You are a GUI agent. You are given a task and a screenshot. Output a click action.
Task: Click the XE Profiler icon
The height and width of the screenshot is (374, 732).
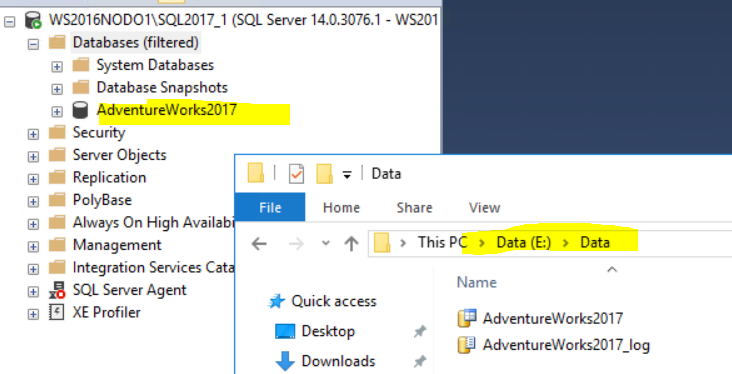click(x=56, y=312)
